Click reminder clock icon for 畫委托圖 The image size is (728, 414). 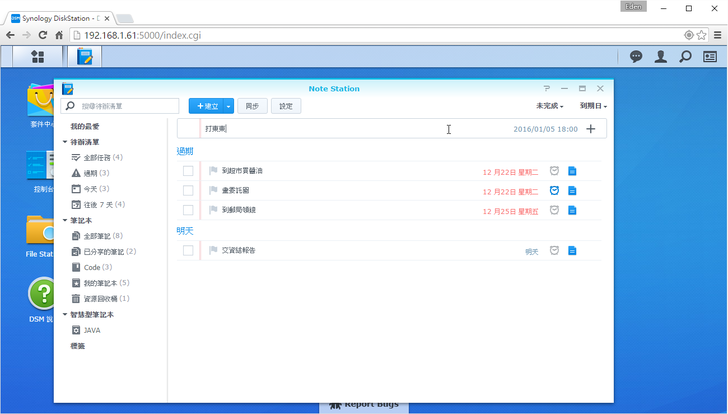pos(554,191)
